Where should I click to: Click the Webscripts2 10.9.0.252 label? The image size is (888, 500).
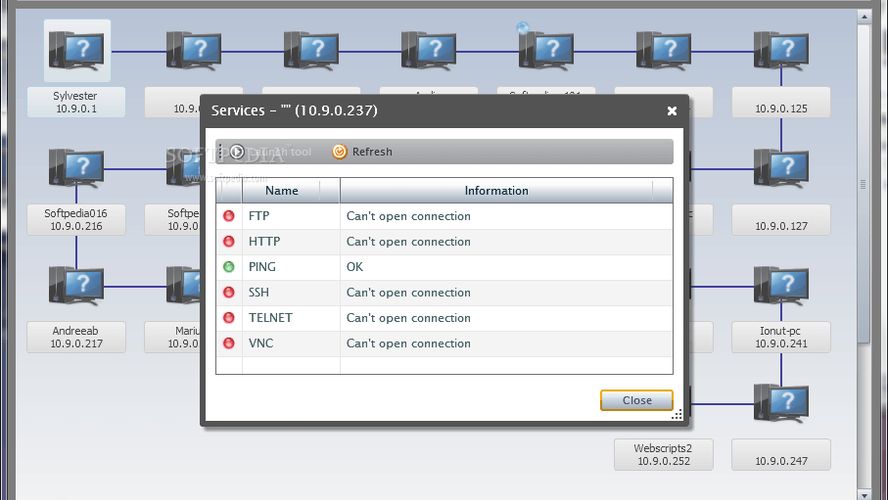663,455
